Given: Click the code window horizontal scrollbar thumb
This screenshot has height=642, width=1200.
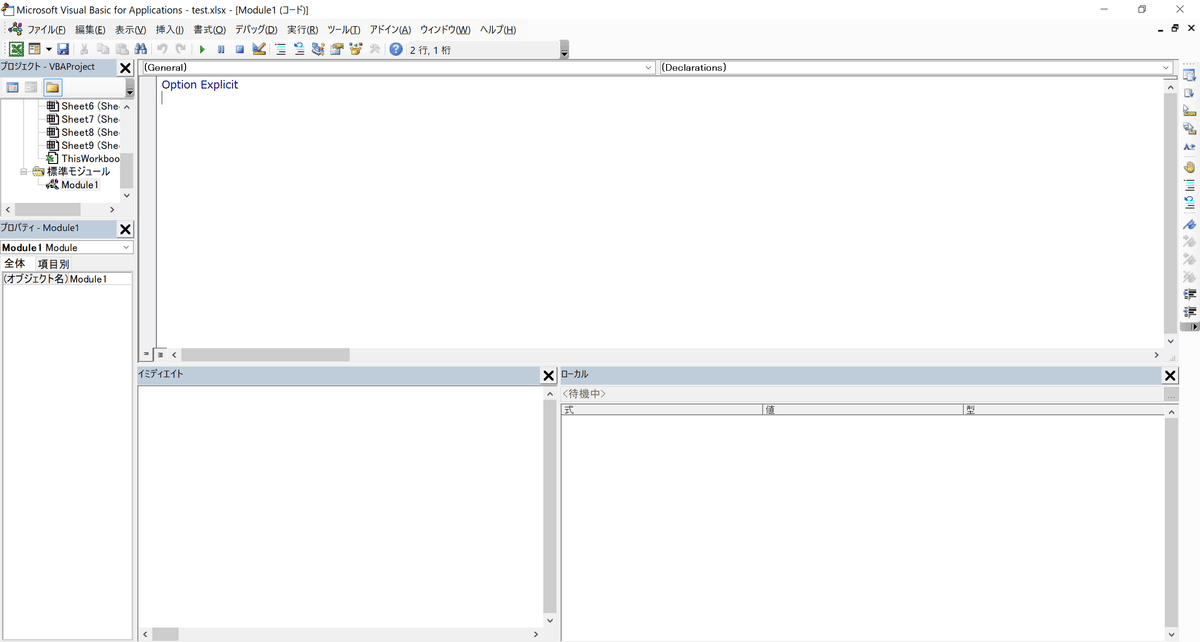Looking at the screenshot, I should pos(265,354).
